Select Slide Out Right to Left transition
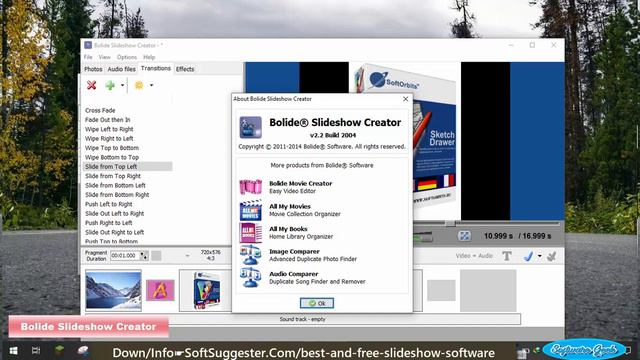The image size is (640, 360). [114, 232]
